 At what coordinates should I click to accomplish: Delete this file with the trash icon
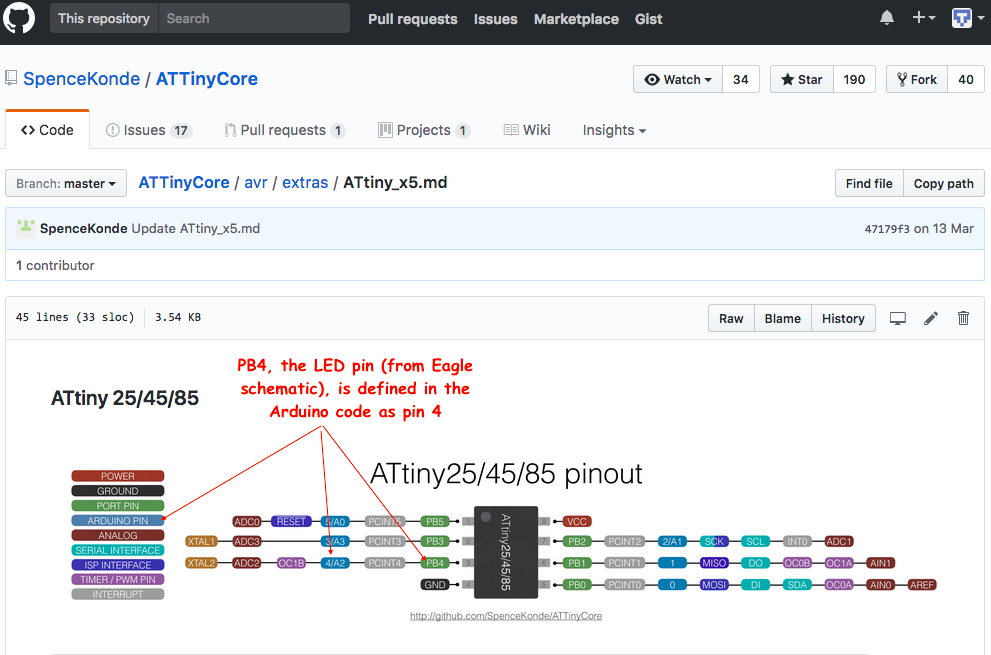[963, 318]
